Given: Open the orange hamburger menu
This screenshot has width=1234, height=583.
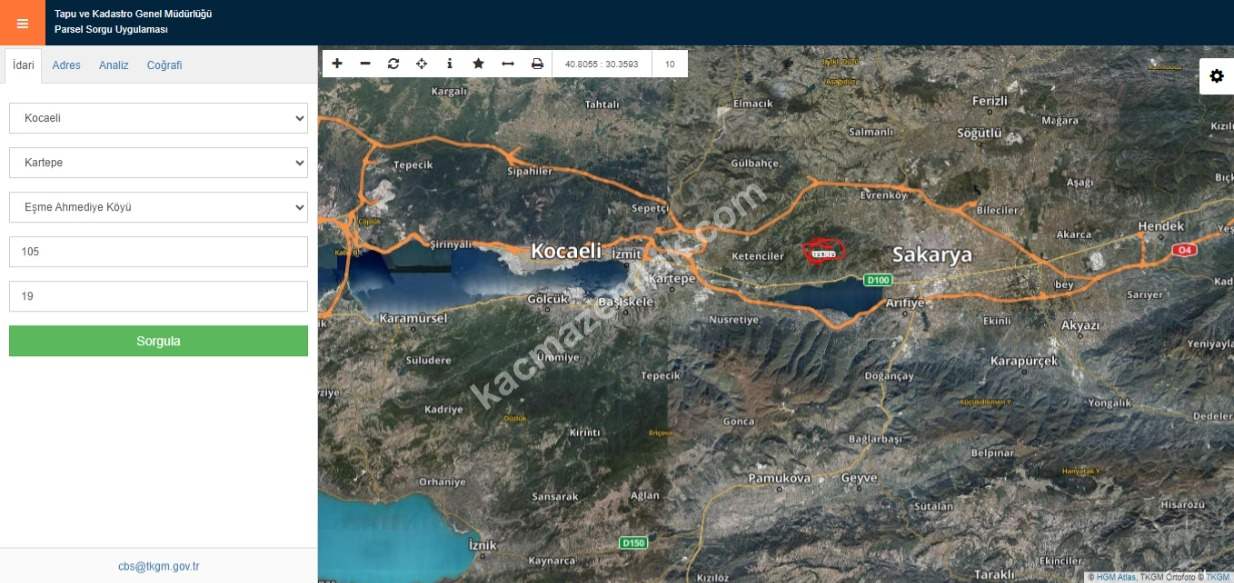Looking at the screenshot, I should point(22,23).
